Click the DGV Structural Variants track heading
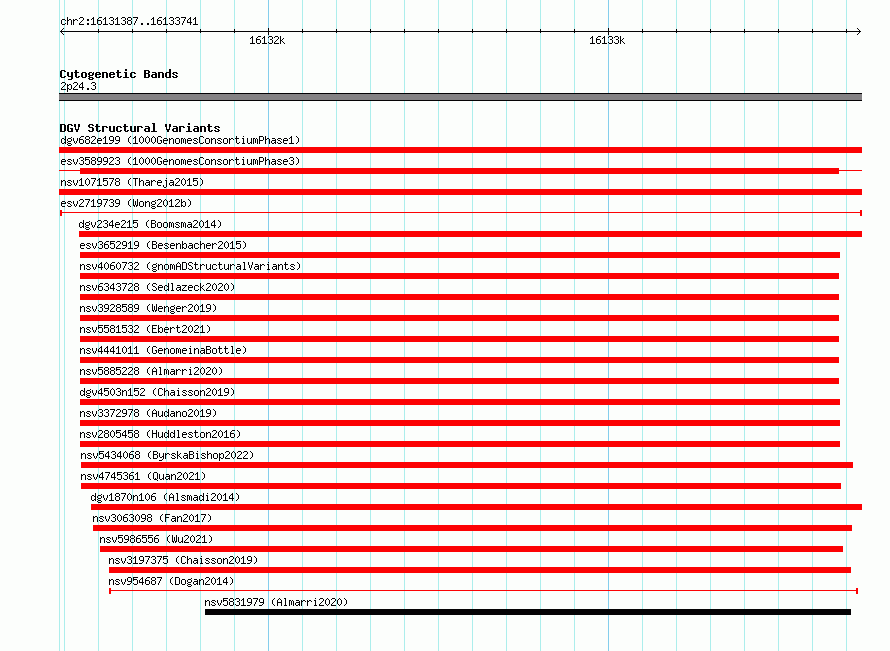Screen dimensions: 890x651 coord(140,128)
